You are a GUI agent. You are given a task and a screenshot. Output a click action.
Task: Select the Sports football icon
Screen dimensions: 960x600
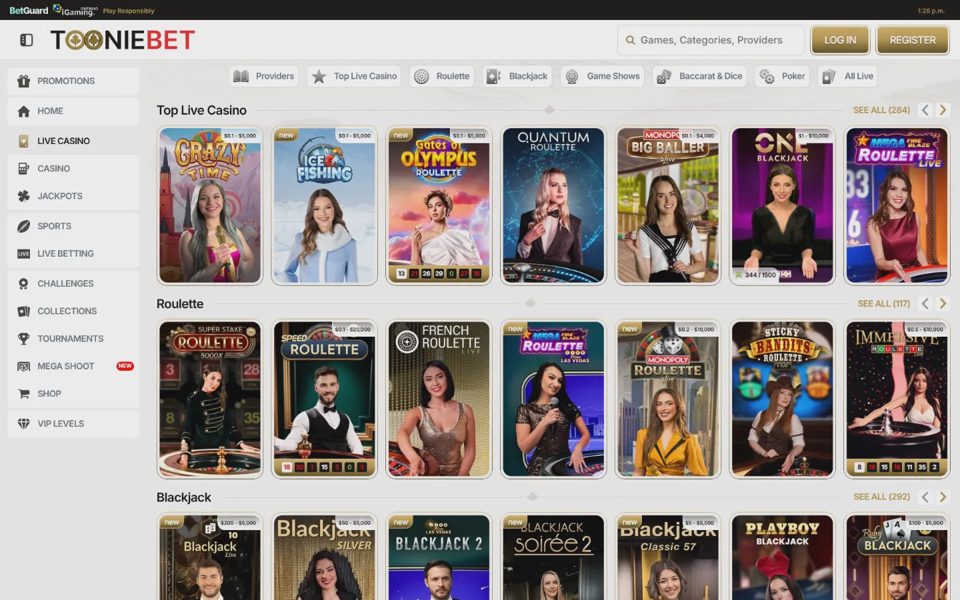(x=23, y=226)
